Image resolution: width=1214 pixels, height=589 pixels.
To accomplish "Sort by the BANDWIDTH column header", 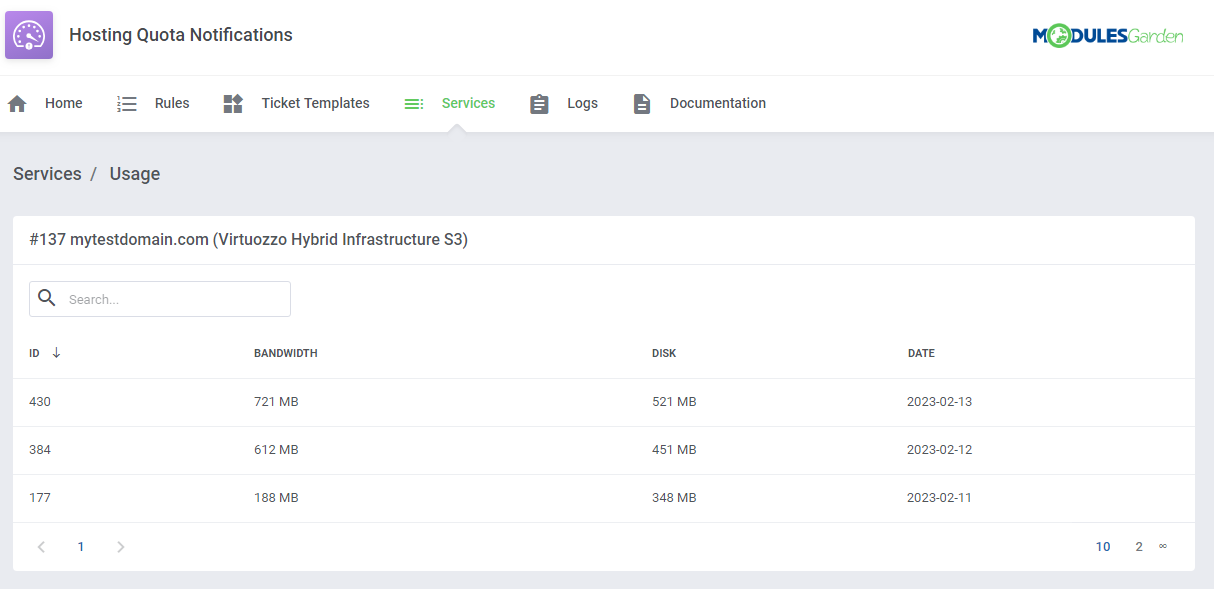I will tap(286, 353).
